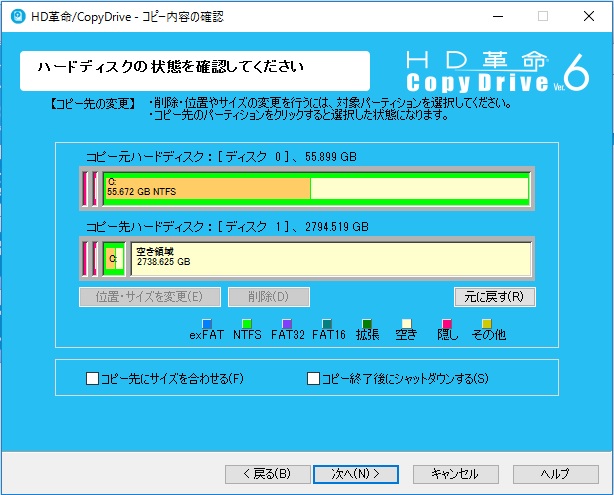Image resolution: width=614 pixels, height=495 pixels.
Task: Click the 隠し pink legend swatch
Action: tap(447, 324)
